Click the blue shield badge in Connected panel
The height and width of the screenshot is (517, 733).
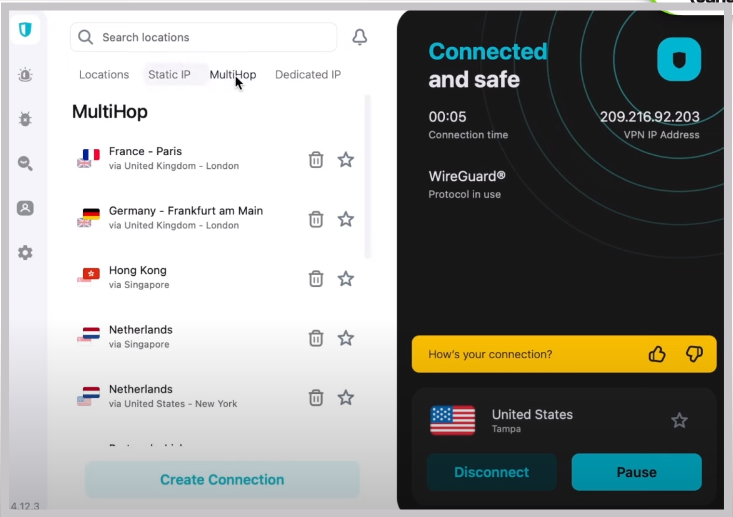tap(679, 59)
